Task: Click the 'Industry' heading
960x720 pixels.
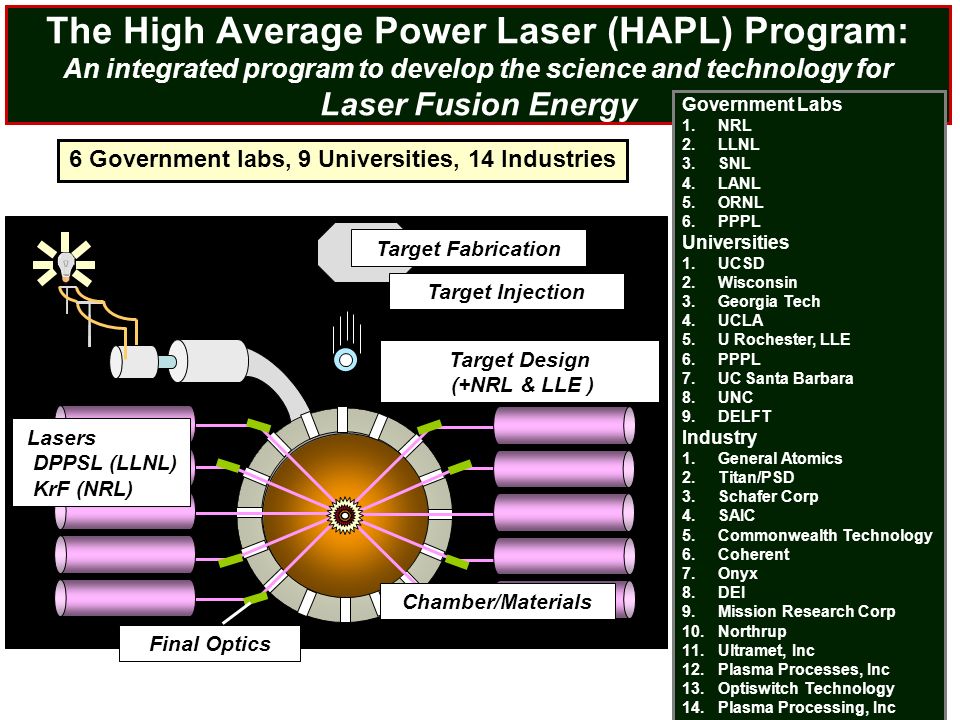Action: click(719, 437)
